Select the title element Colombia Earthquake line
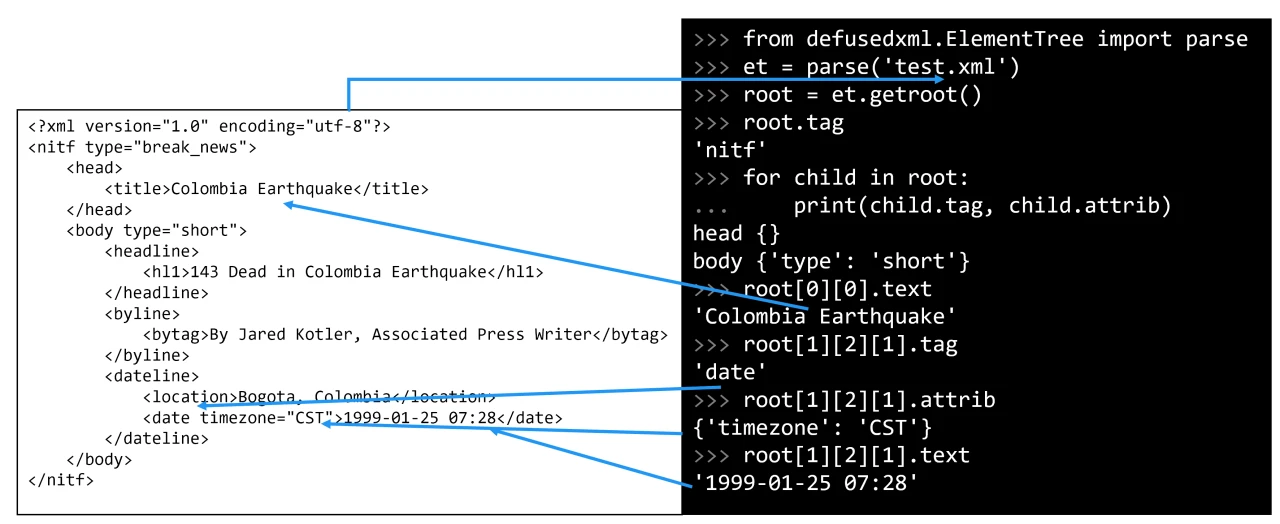 click(x=266, y=189)
